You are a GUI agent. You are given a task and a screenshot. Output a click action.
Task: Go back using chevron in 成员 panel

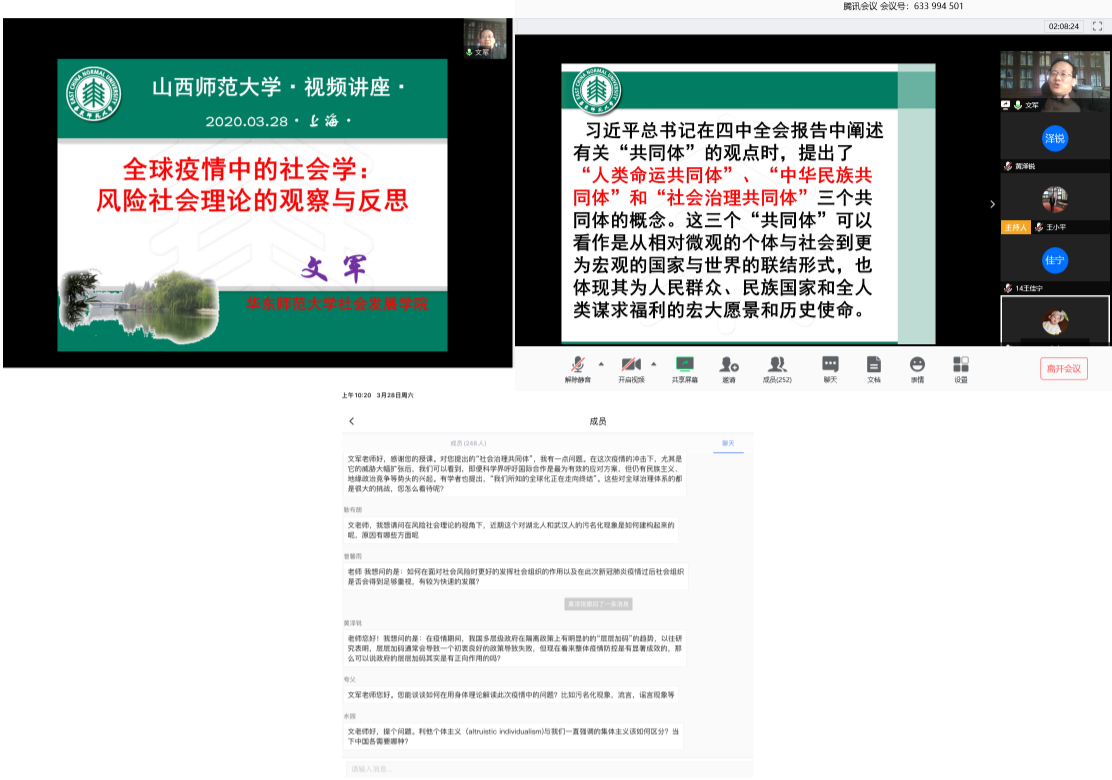click(x=352, y=421)
